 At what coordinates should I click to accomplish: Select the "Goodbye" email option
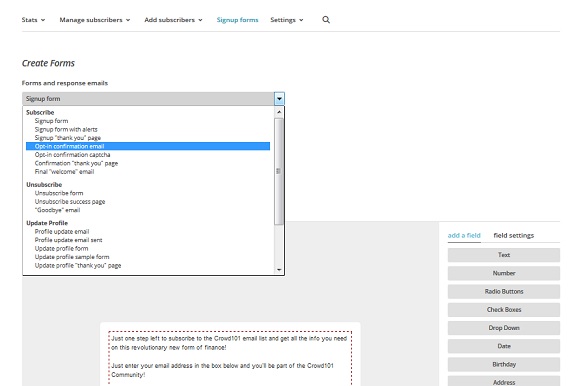[x=57, y=210]
